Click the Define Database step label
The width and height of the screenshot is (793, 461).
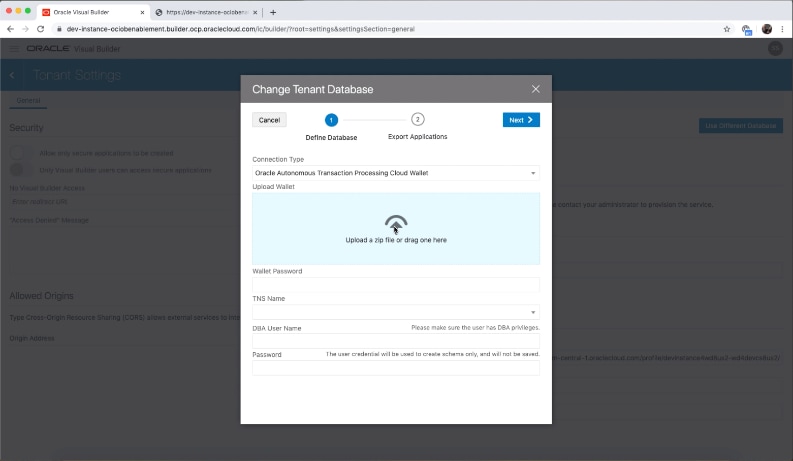(331, 137)
